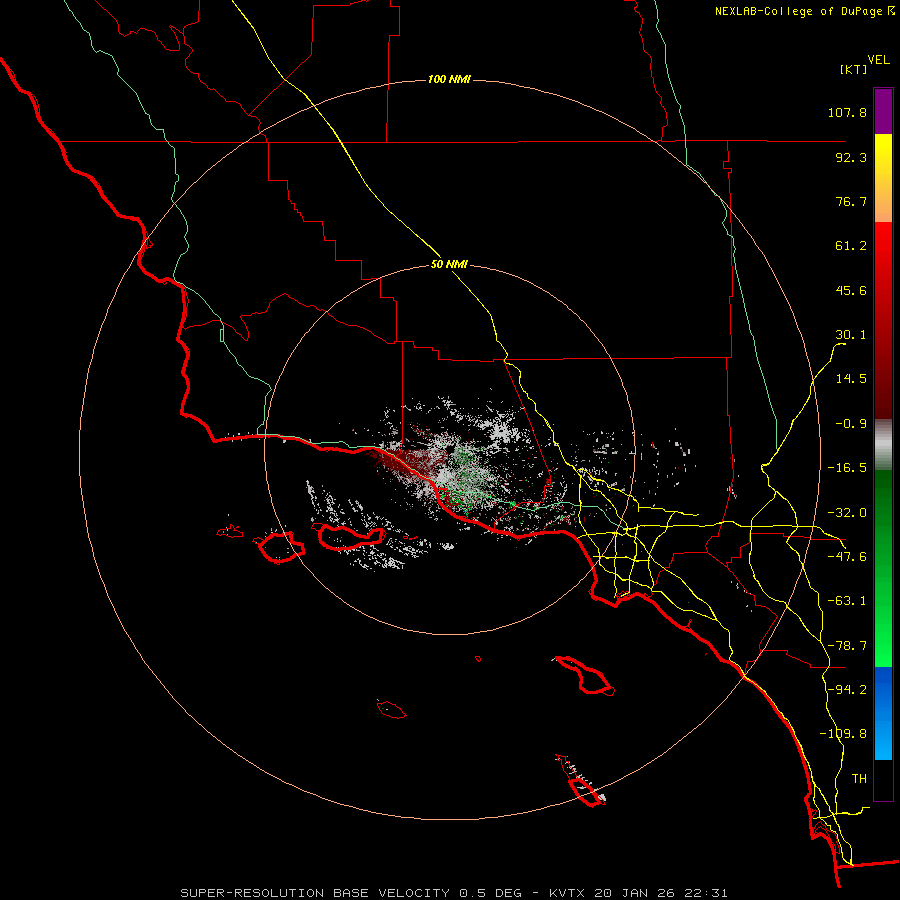Select the -78.7 legend value
Viewport: 900px width, 900px height.
point(847,646)
